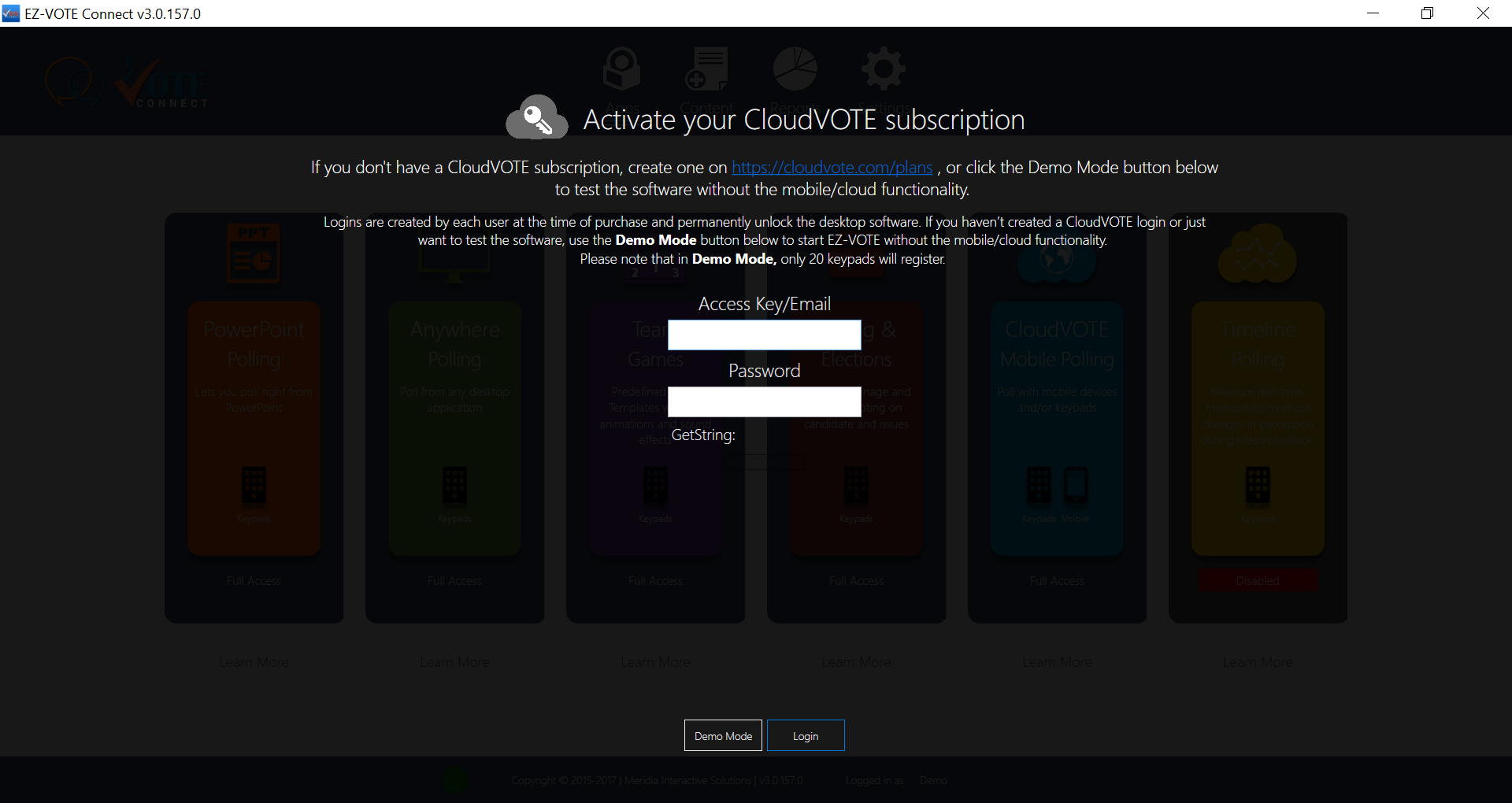Click the cloud key activation icon
The image size is (1512, 803).
click(536, 118)
